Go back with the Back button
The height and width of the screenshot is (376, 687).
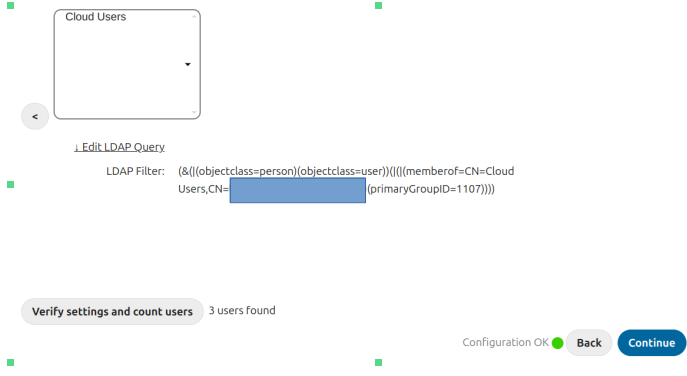click(589, 343)
